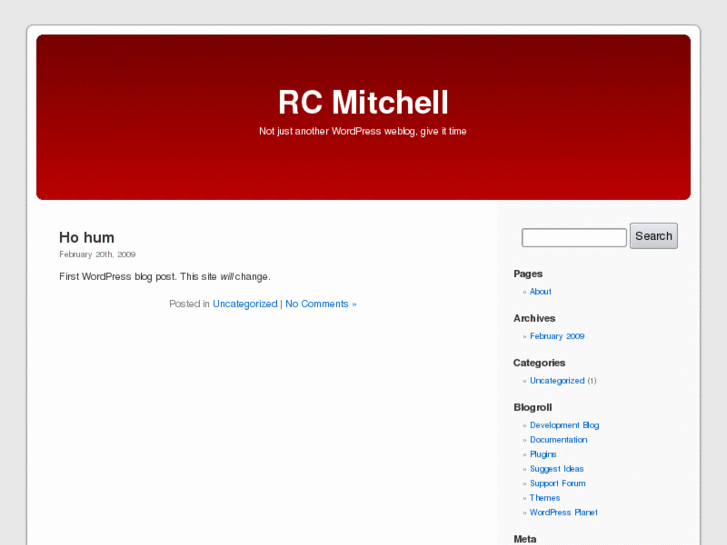
Task: Open the Themes blogroll link
Action: tap(545, 498)
